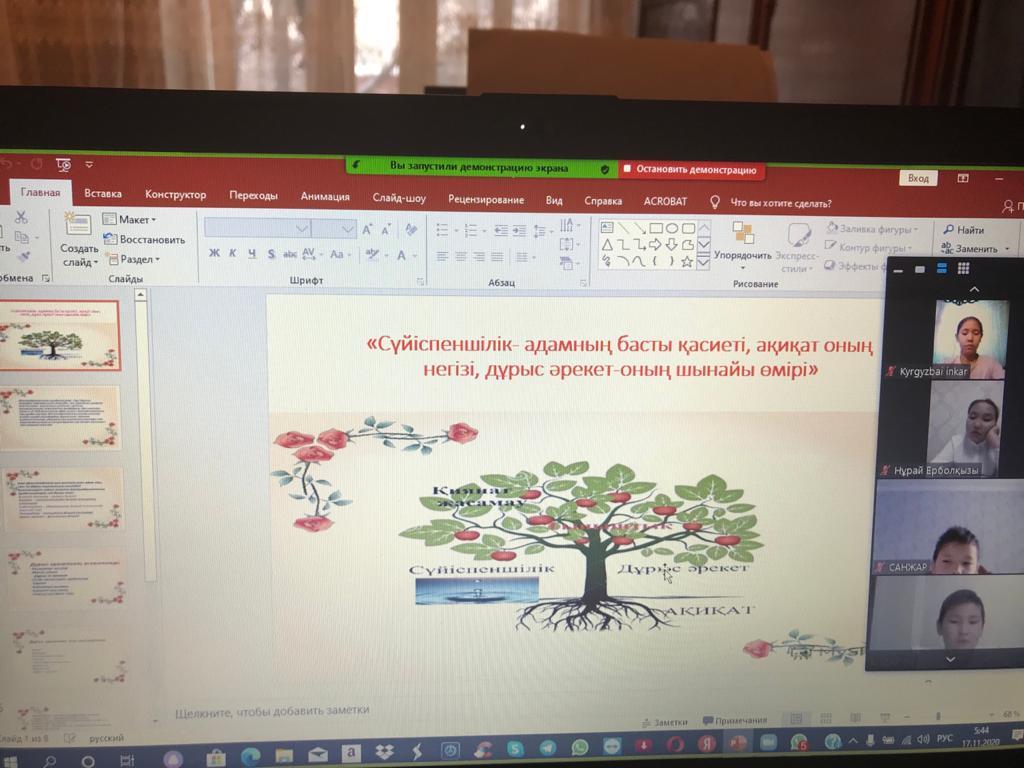Select the second slide thumbnail
Image resolution: width=1024 pixels, height=768 pixels.
62,417
